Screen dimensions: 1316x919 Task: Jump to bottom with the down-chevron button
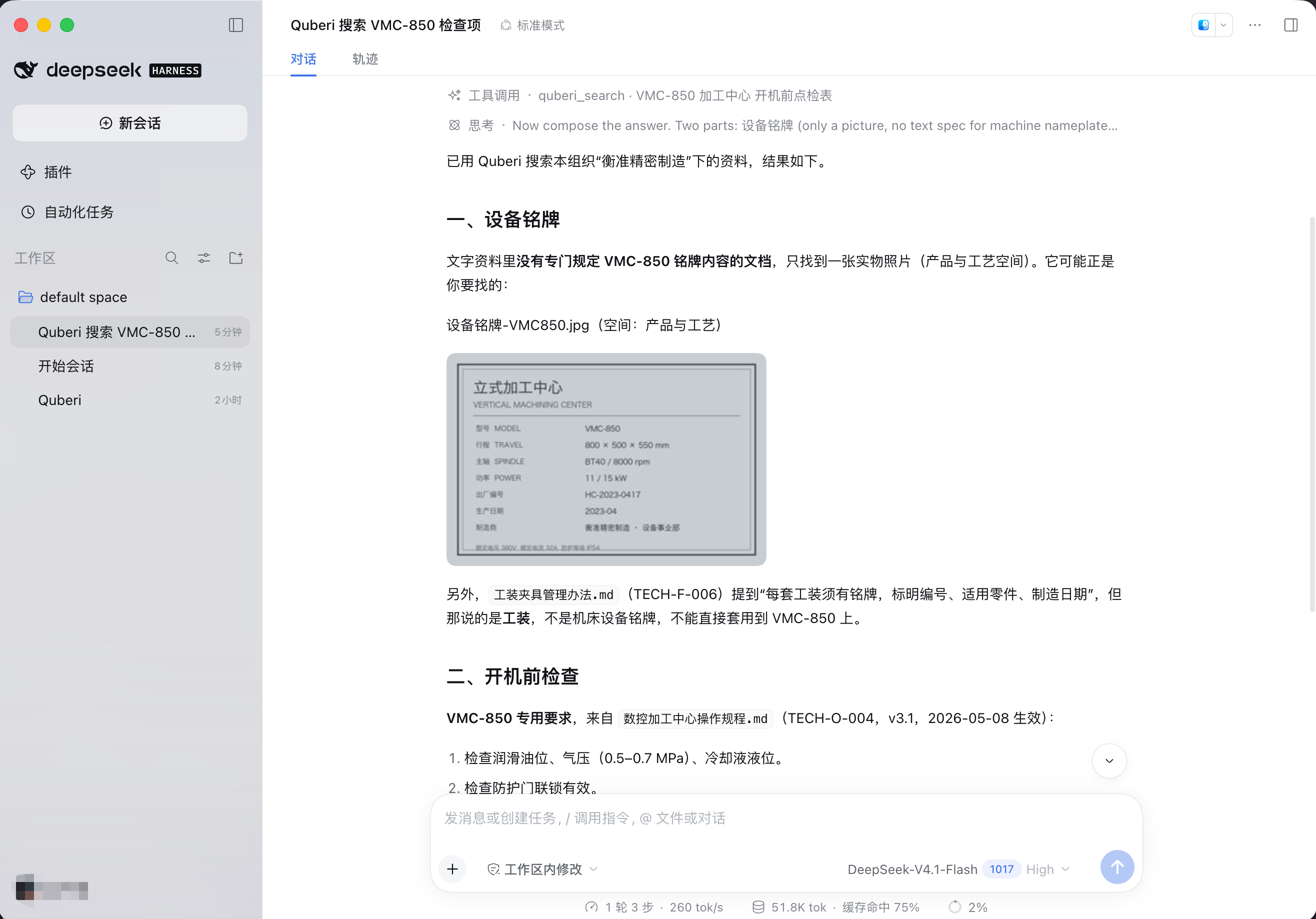point(1109,761)
